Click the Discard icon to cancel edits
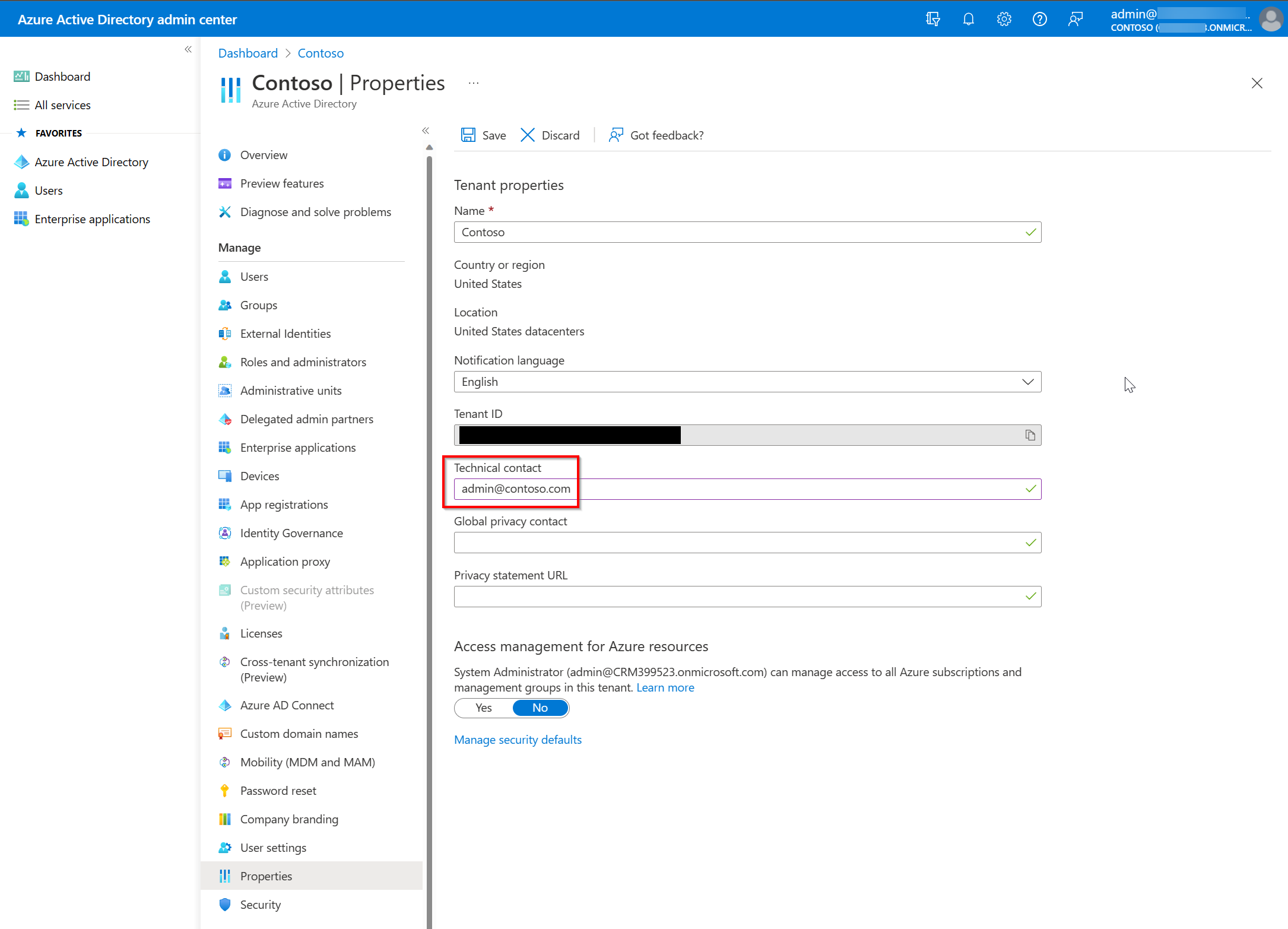The height and width of the screenshot is (929, 1288). point(528,135)
